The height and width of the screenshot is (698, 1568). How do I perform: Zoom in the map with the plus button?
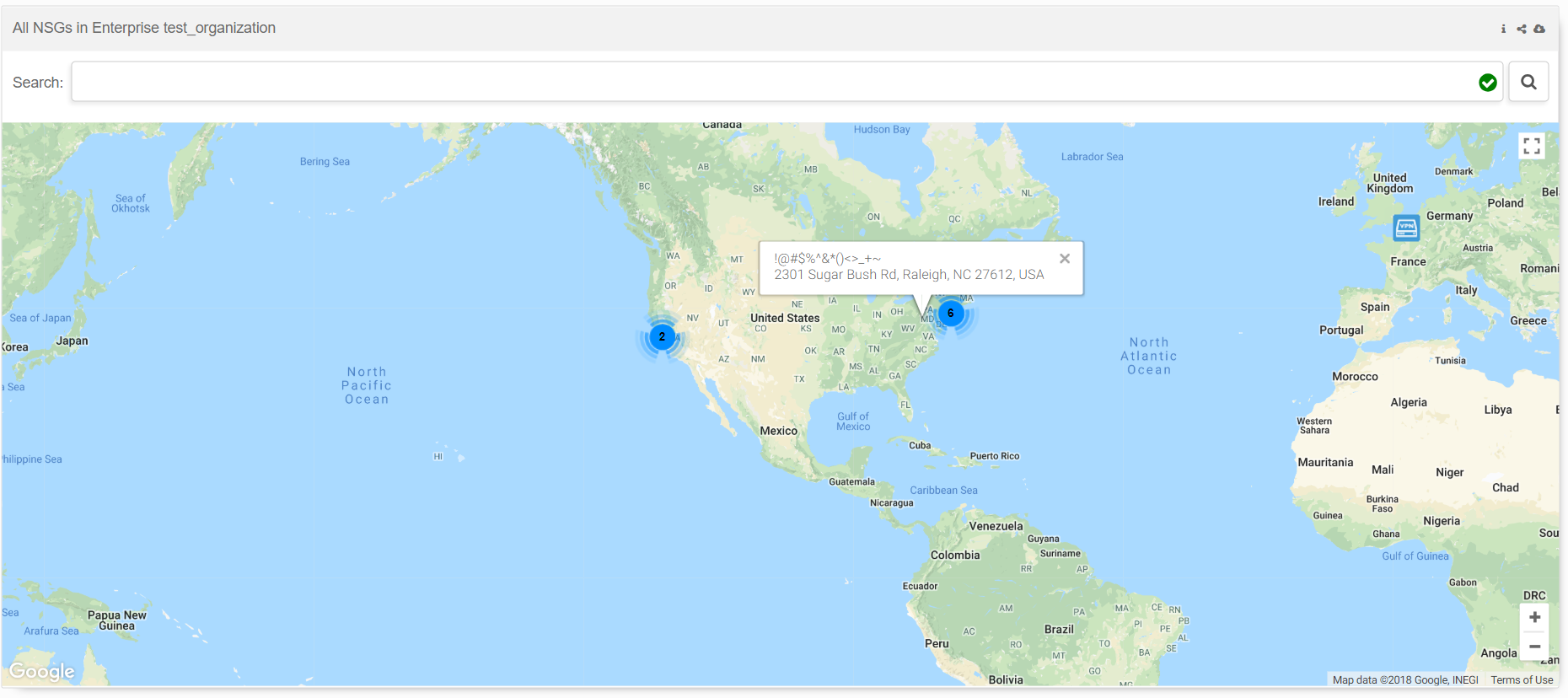click(x=1534, y=617)
